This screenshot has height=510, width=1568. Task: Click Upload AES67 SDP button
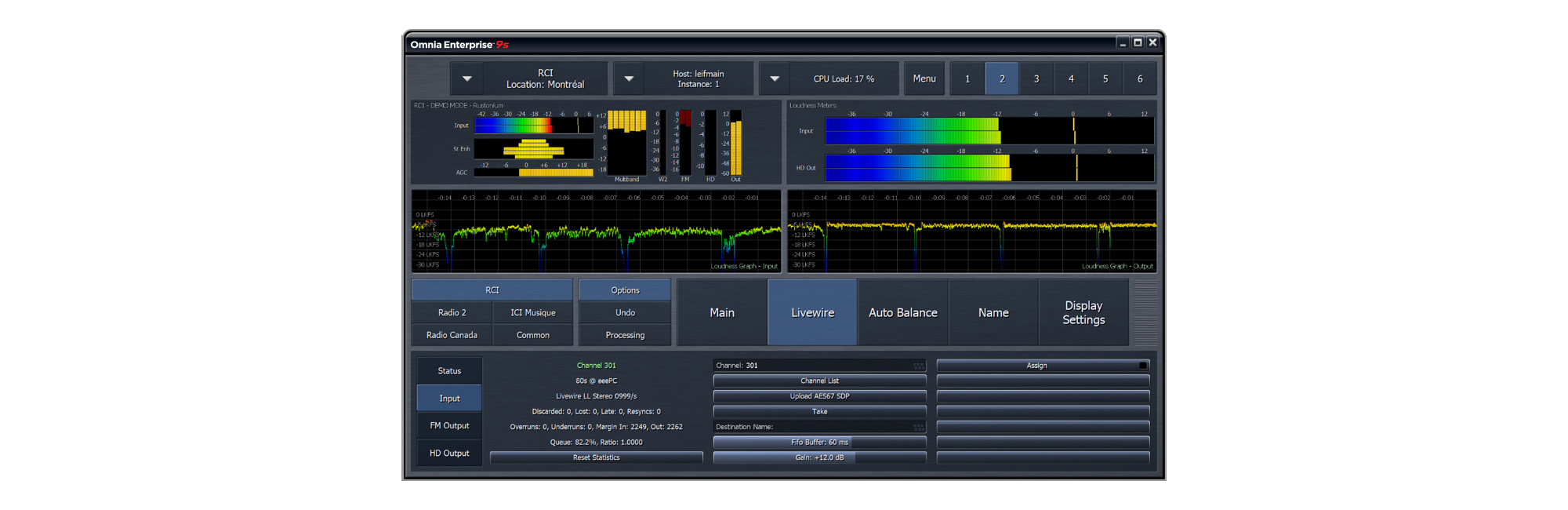819,396
